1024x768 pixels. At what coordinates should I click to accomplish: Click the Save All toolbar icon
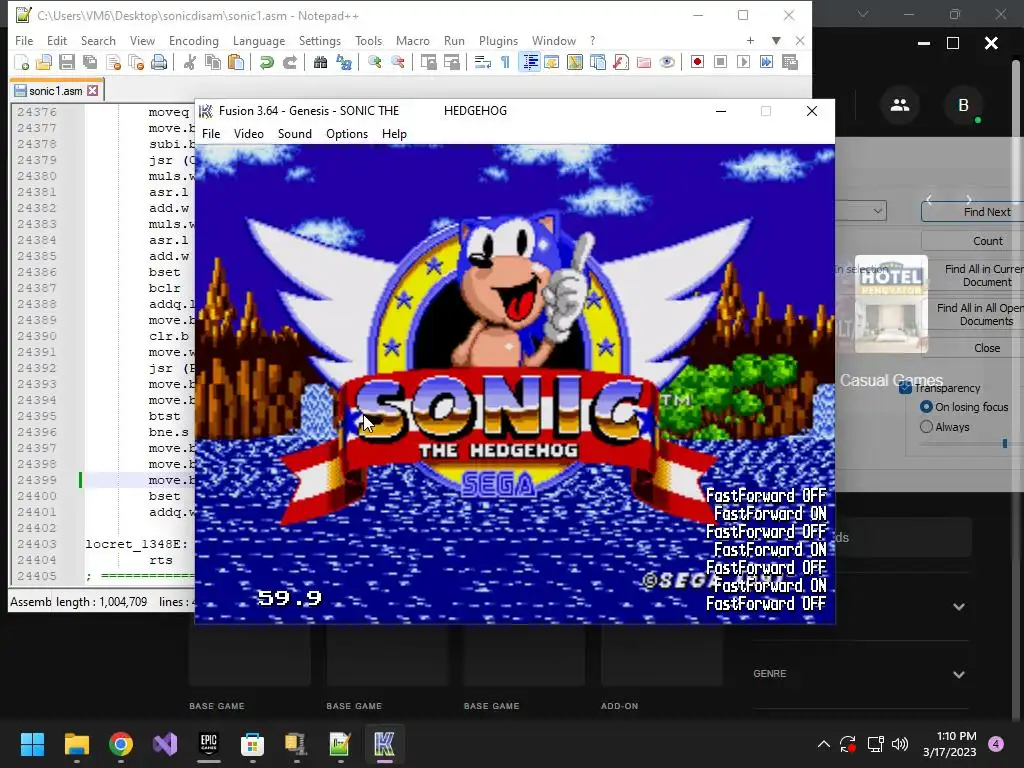89,62
